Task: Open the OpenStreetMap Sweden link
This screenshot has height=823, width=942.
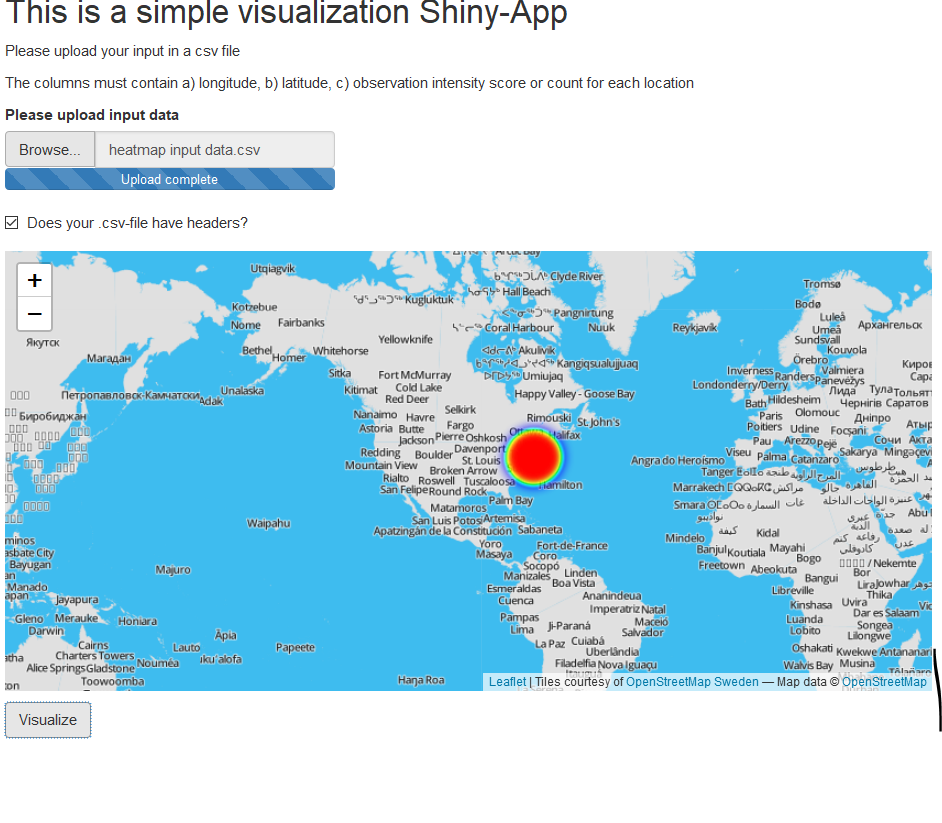Action: [692, 682]
